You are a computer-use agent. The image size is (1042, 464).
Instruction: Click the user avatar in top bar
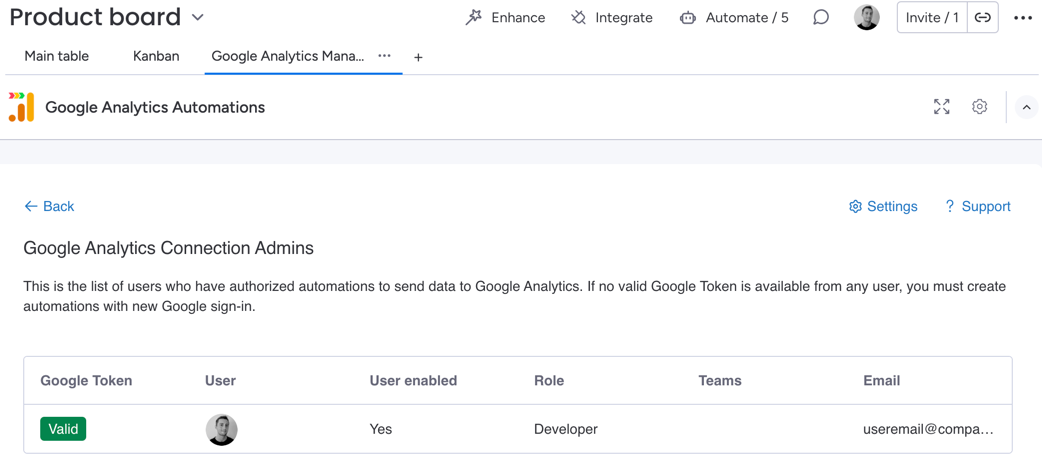[x=867, y=17]
